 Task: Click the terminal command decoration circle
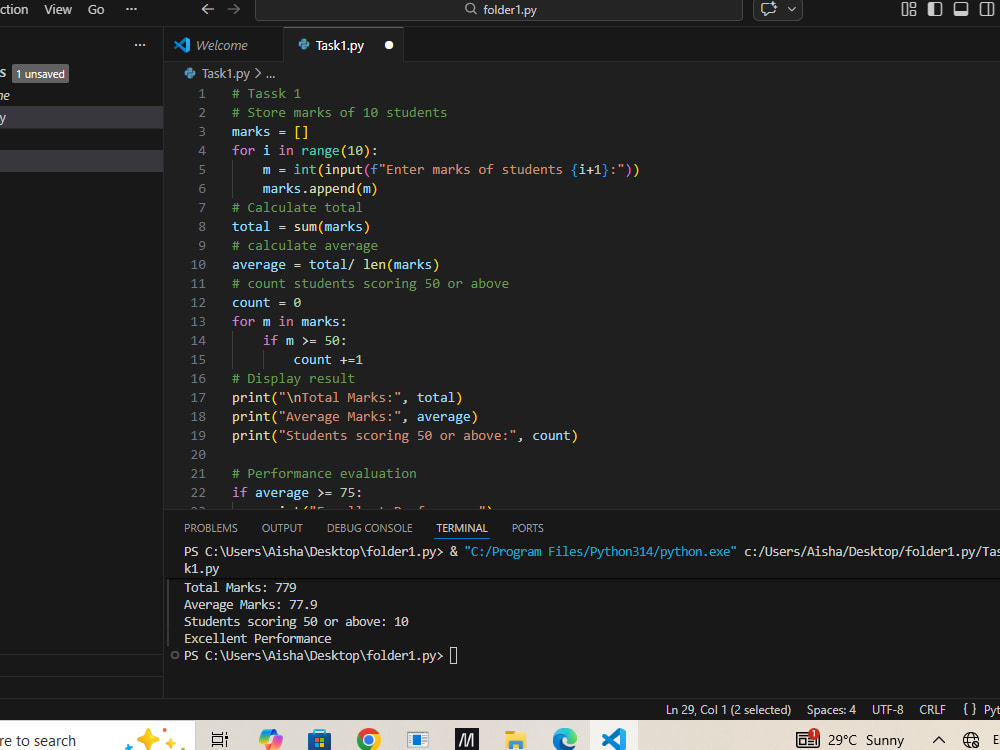175,655
